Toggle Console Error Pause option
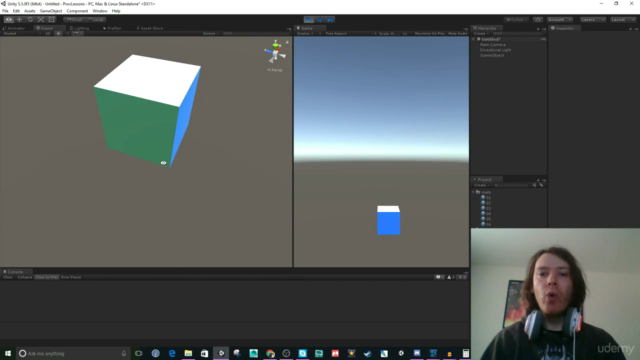Image resolution: width=640 pixels, height=360 pixels. [71, 277]
